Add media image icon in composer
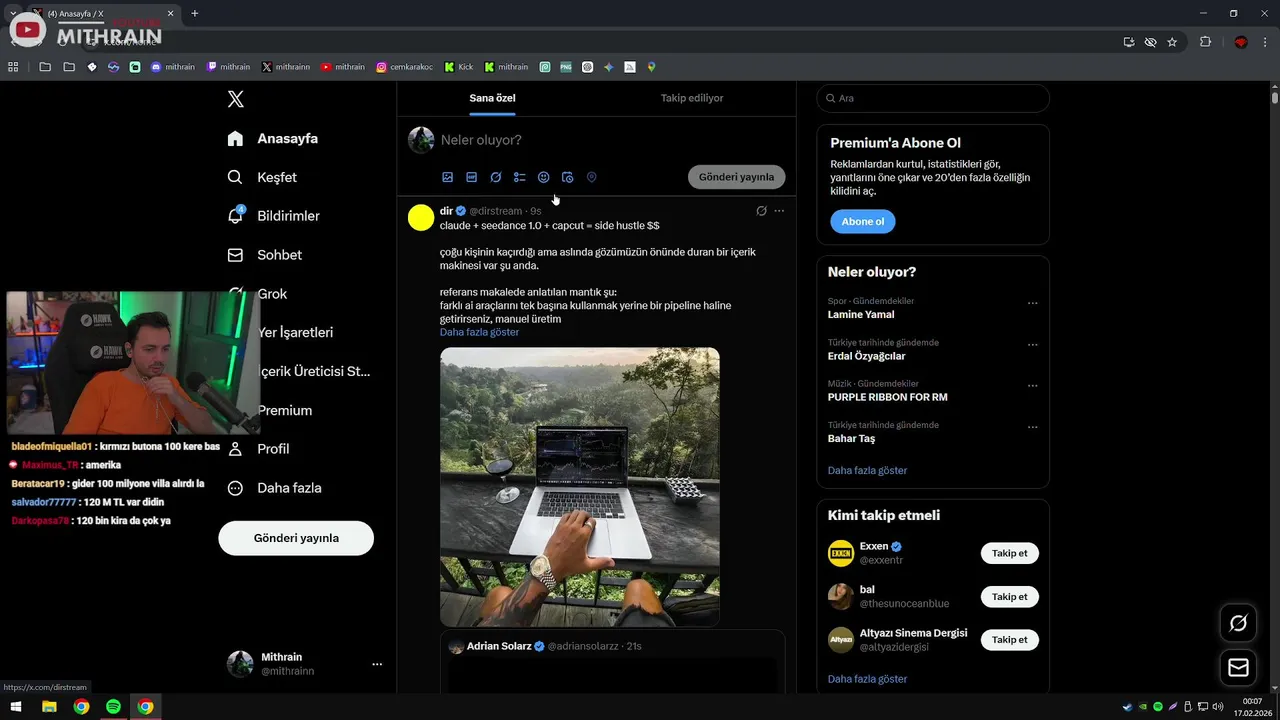Viewport: 1280px width, 720px height. click(x=448, y=177)
